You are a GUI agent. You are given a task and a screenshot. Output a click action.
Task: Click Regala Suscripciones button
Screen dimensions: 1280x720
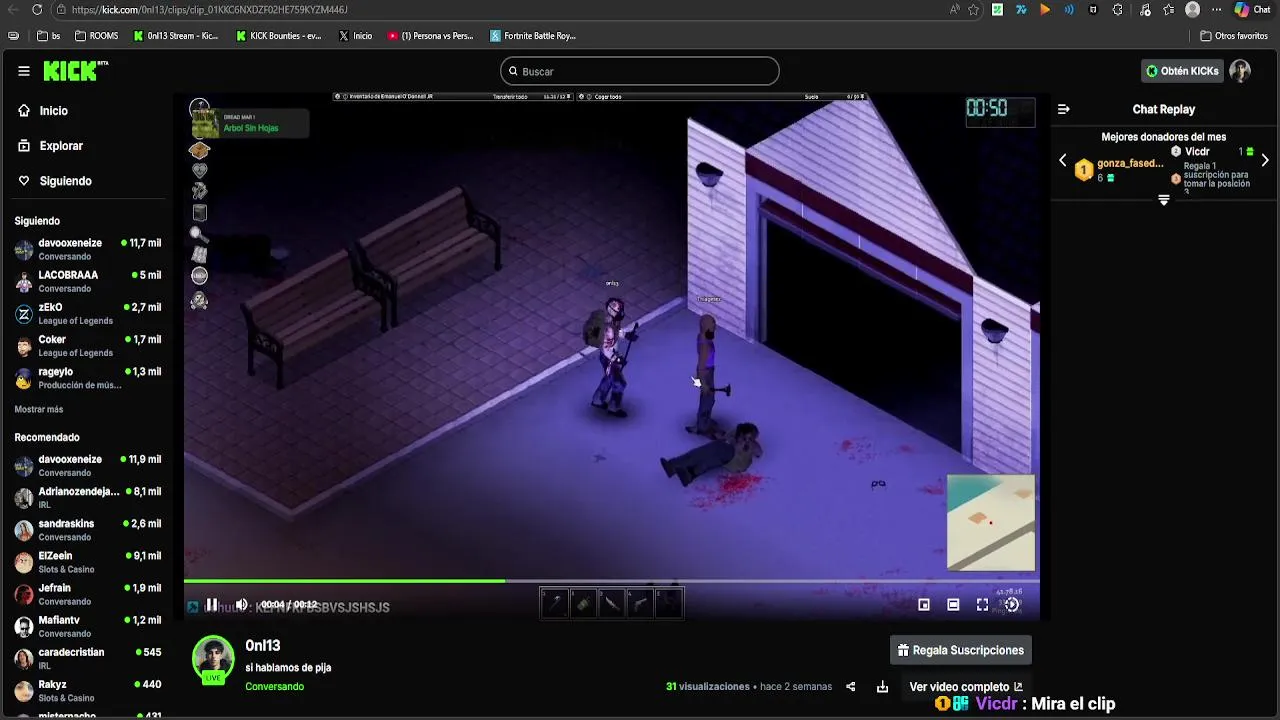click(961, 650)
